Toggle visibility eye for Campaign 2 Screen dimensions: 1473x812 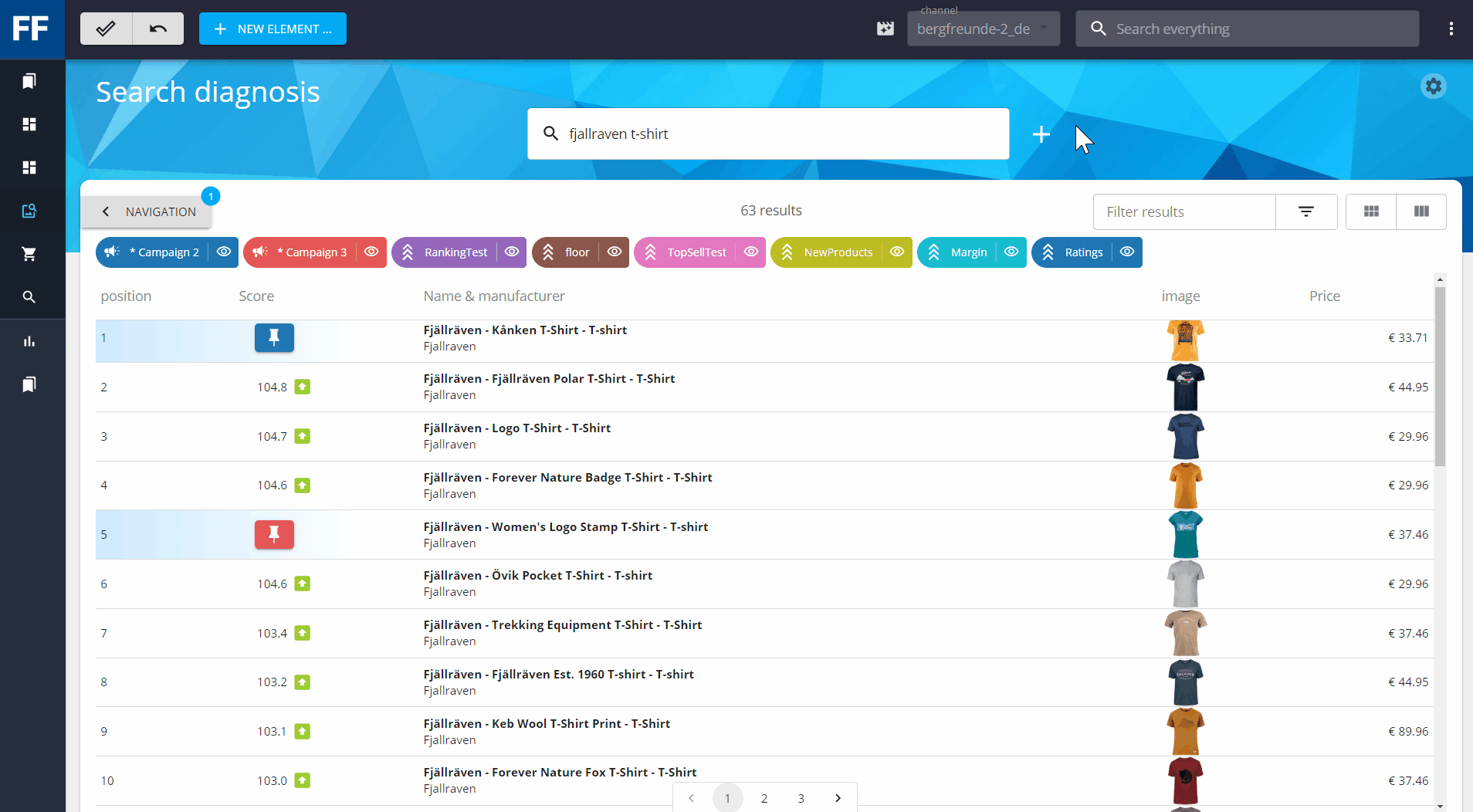tap(224, 252)
